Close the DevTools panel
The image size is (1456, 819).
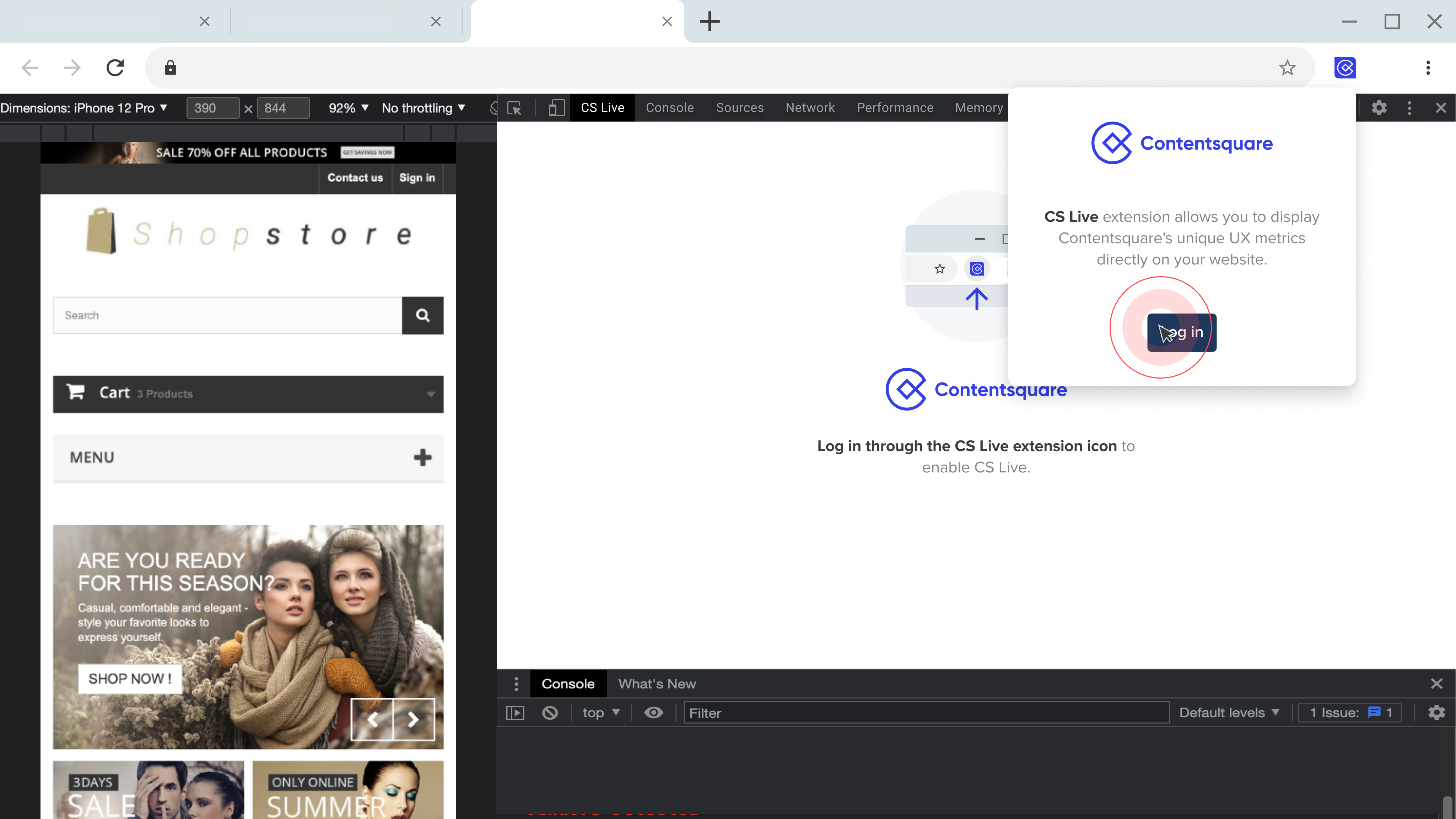1441,107
